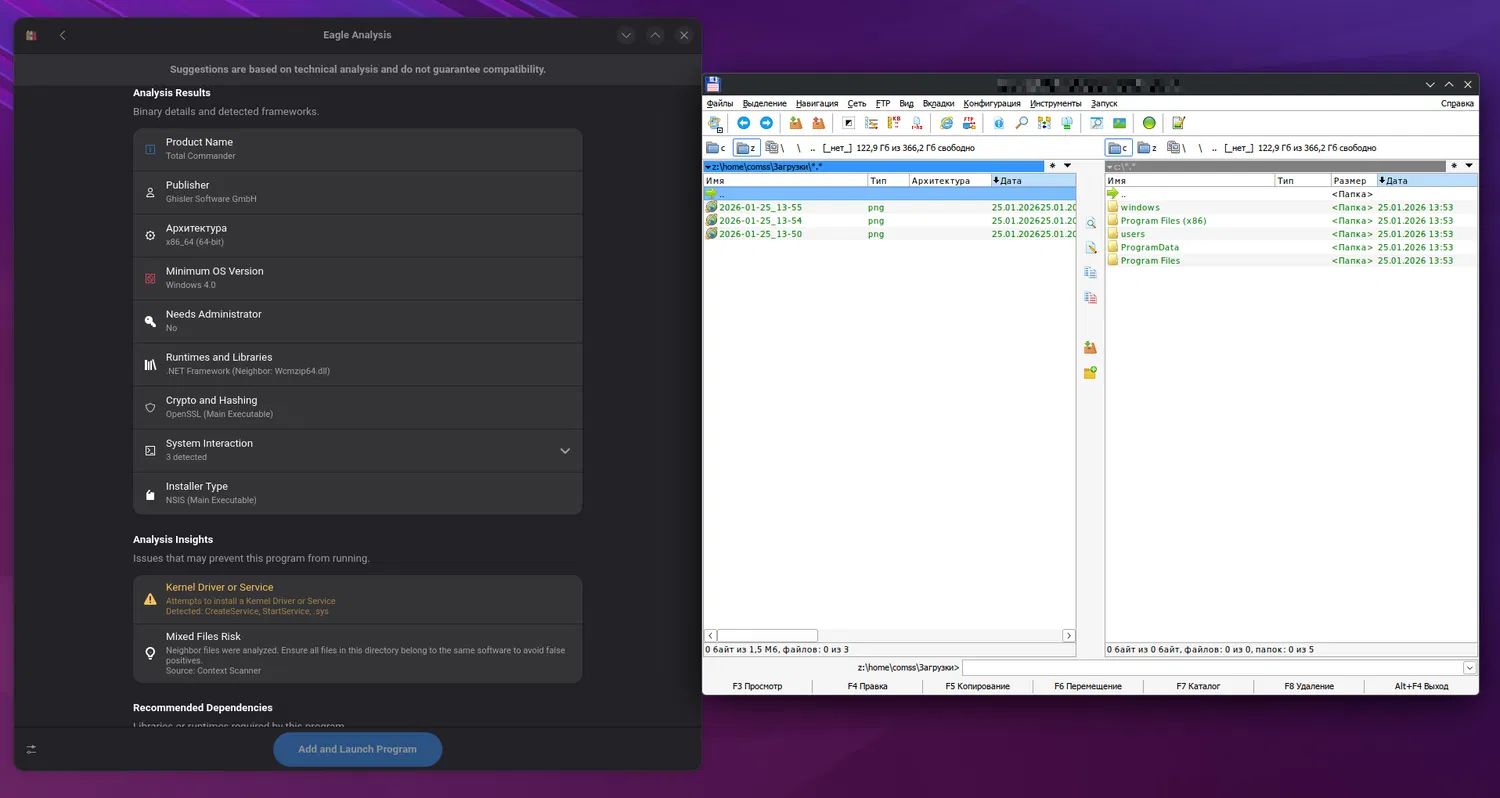
Task: Click F5 Копирование button
Action: tap(976, 686)
